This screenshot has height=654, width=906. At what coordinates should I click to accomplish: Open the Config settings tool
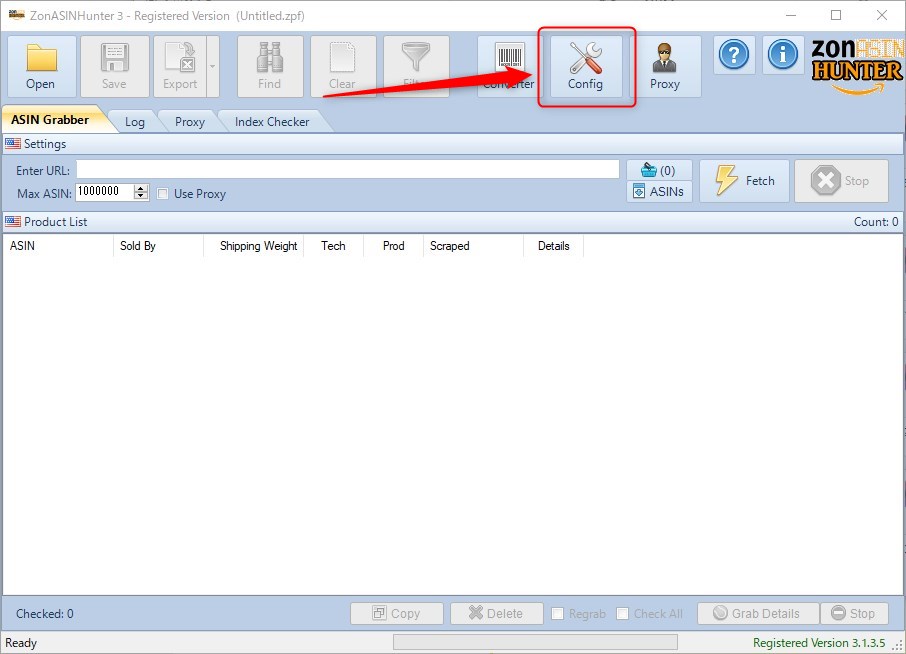tap(586, 66)
